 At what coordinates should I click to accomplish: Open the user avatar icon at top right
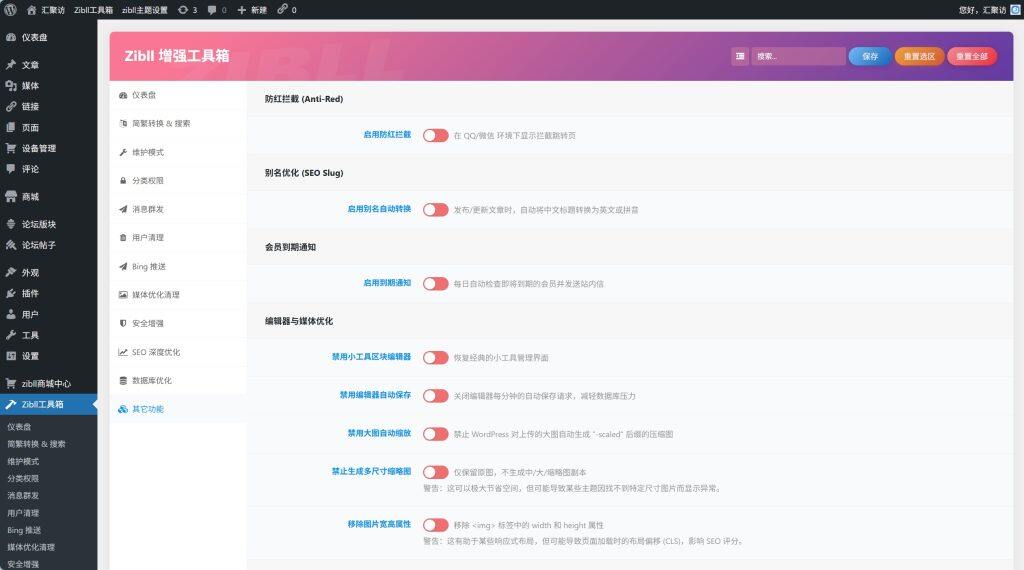pos(1016,10)
